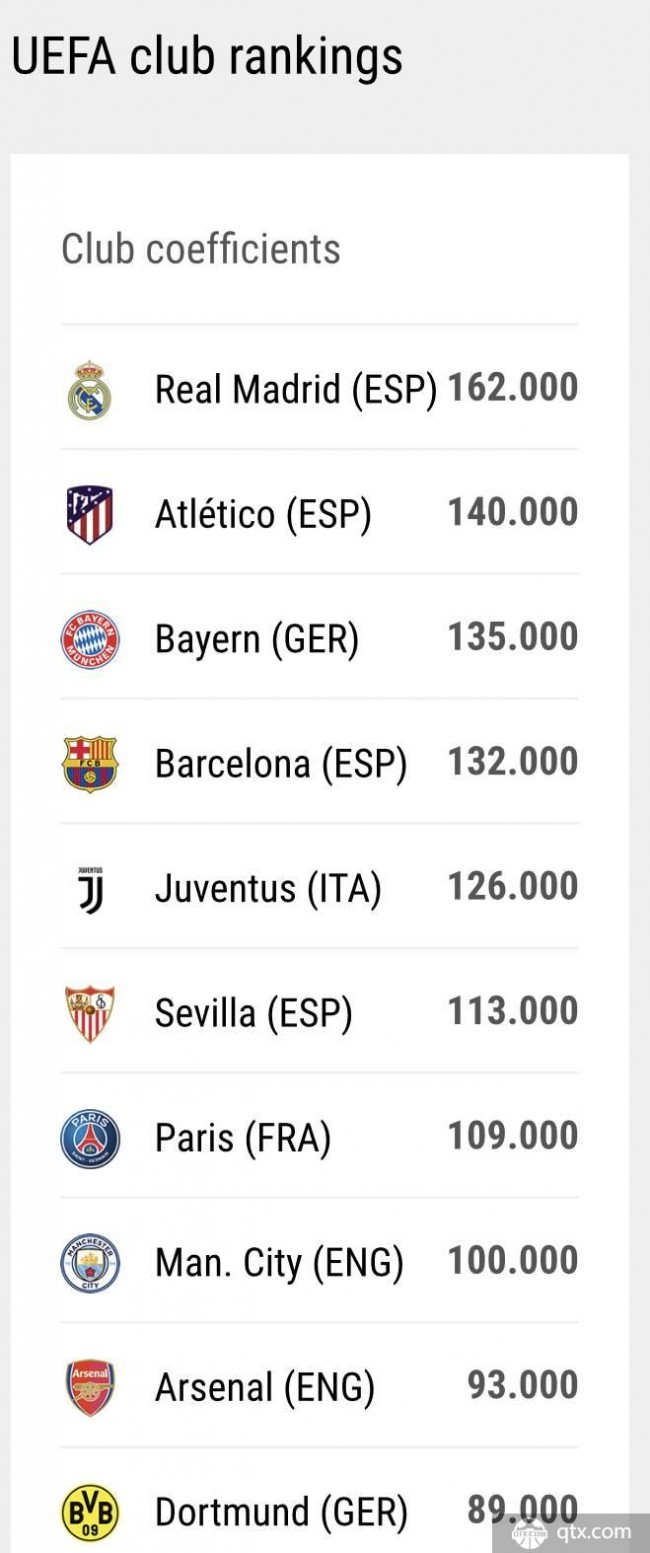Screen dimensions: 650x1553
Task: Select the Bayern München logo
Action: click(90, 639)
